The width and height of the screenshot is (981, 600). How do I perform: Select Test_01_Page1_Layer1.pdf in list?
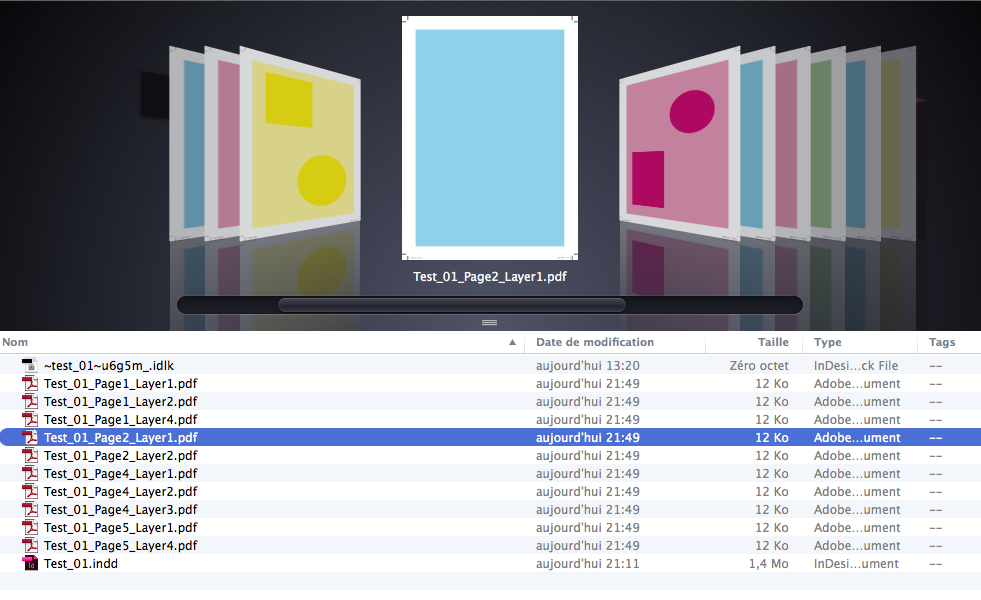pos(120,384)
